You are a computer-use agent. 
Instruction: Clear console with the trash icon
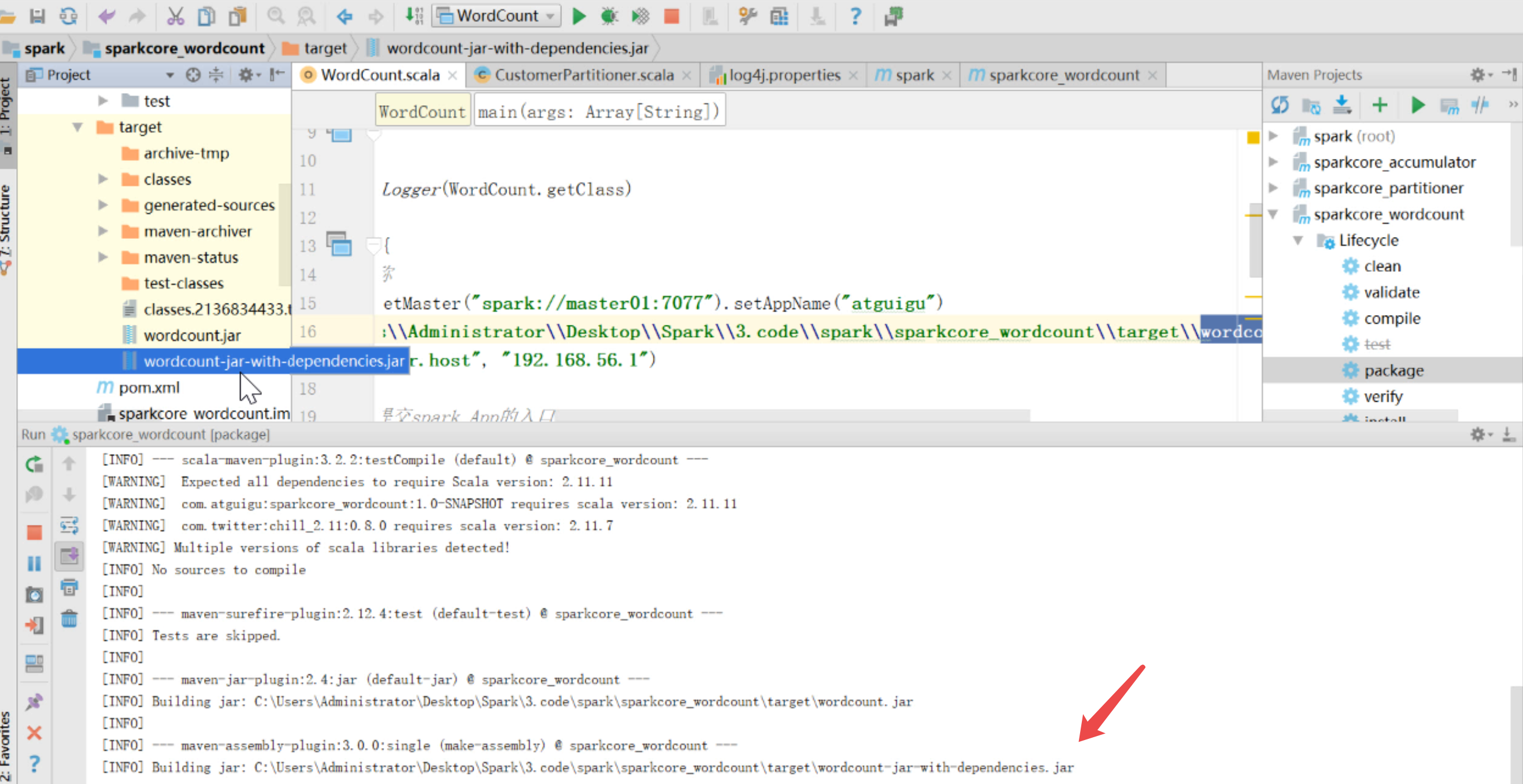pyautogui.click(x=69, y=619)
